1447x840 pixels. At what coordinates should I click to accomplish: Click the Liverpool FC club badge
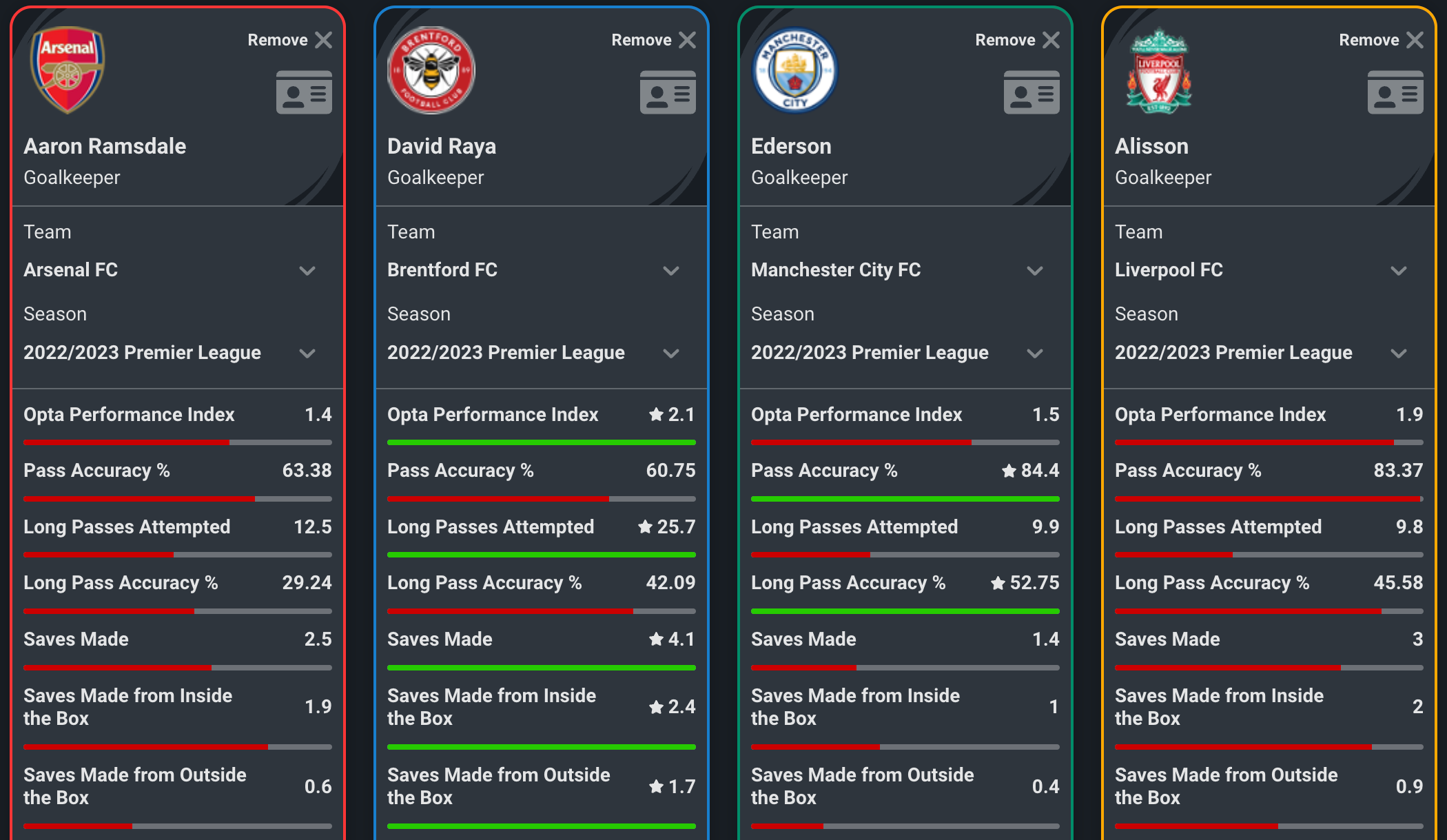pos(1158,69)
